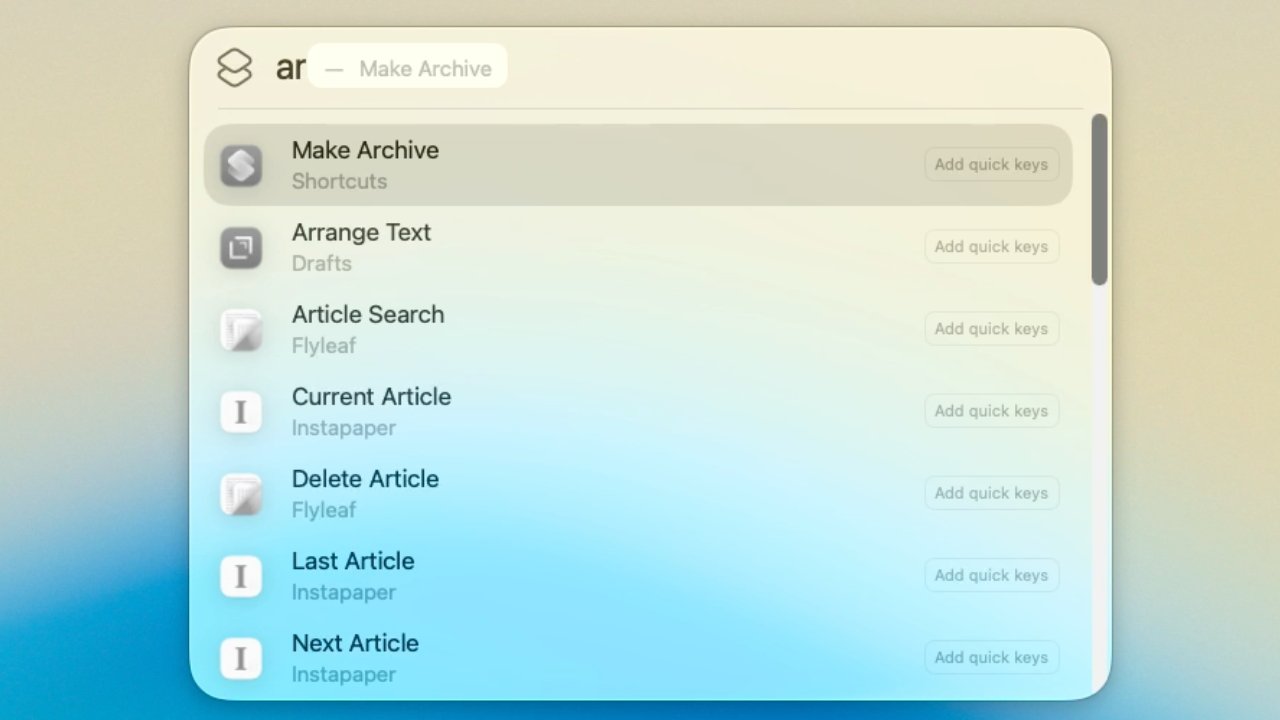
Task: Click the Instapaper subtitle under Next Article
Action: (343, 673)
